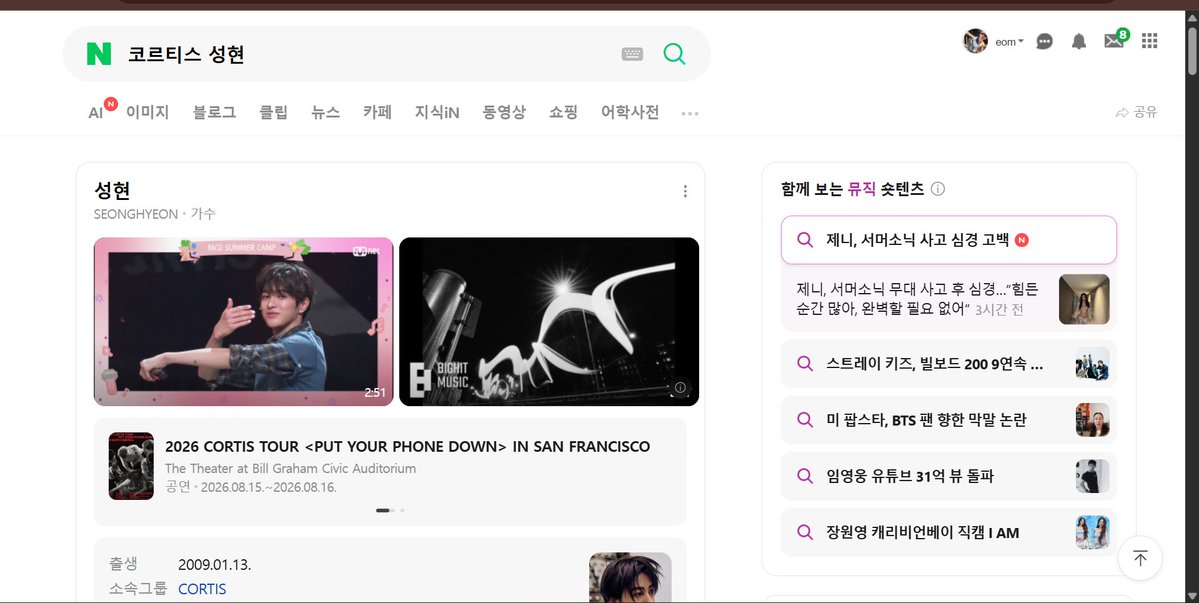
Task: Open the Naver services grid menu icon
Action: pos(1149,41)
